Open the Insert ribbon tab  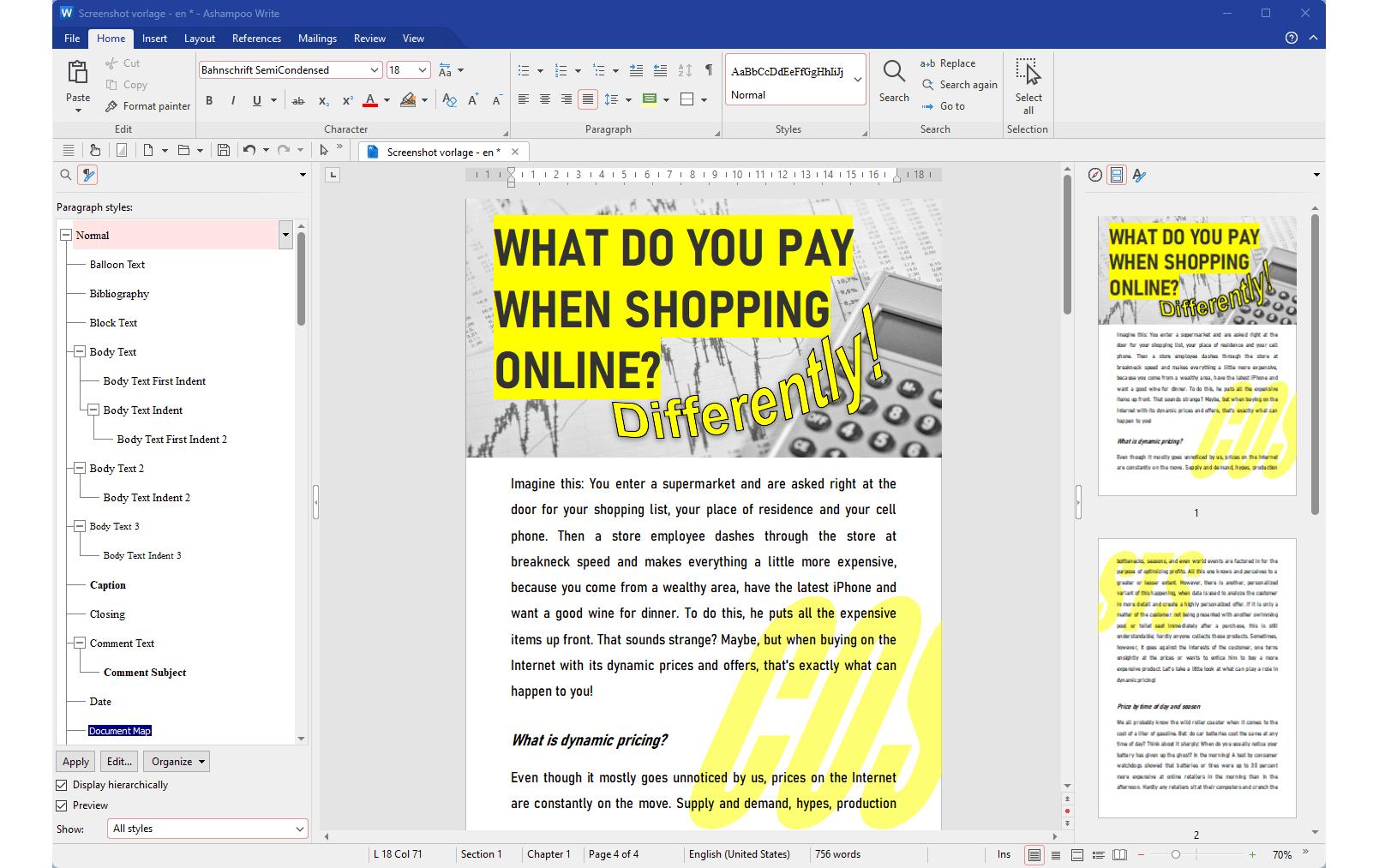[x=154, y=39]
